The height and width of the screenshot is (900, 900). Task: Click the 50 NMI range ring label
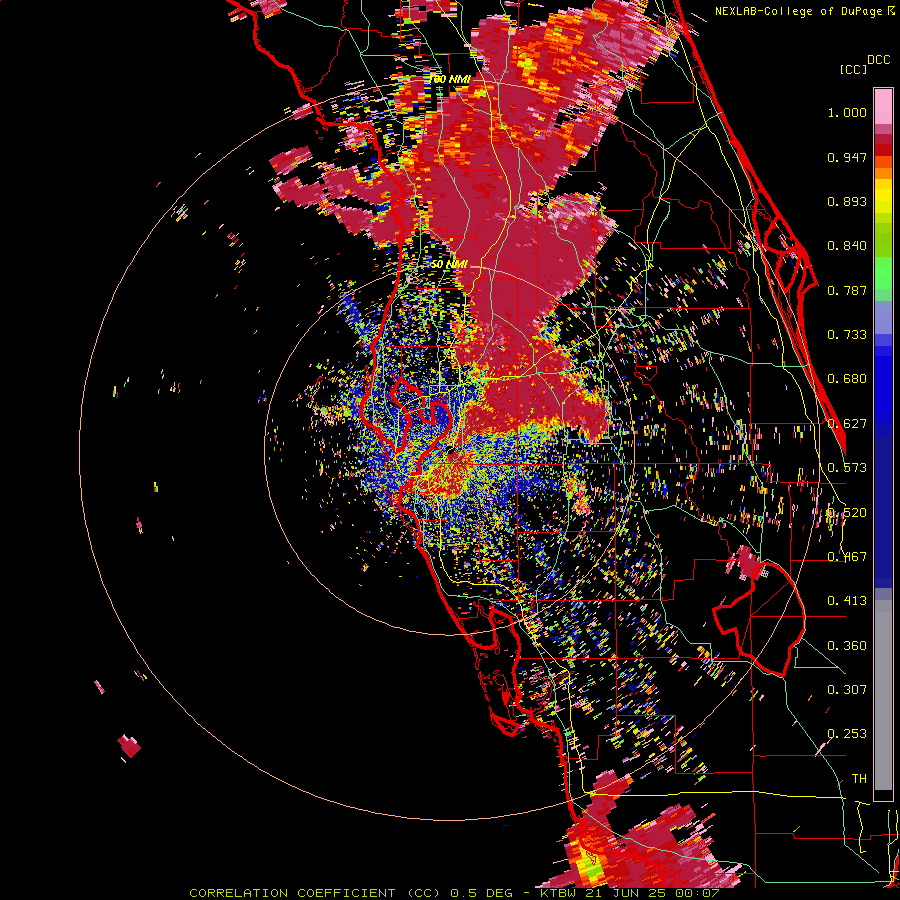449,265
